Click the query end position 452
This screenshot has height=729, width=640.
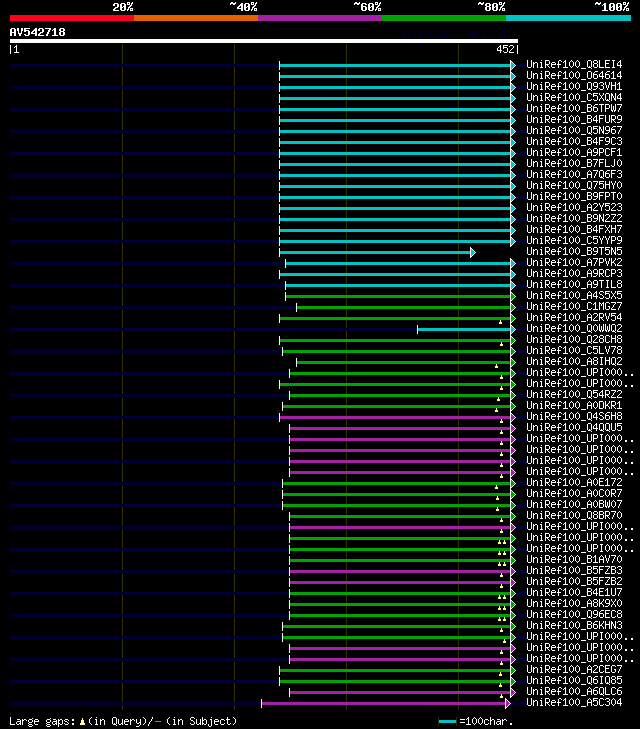506,49
